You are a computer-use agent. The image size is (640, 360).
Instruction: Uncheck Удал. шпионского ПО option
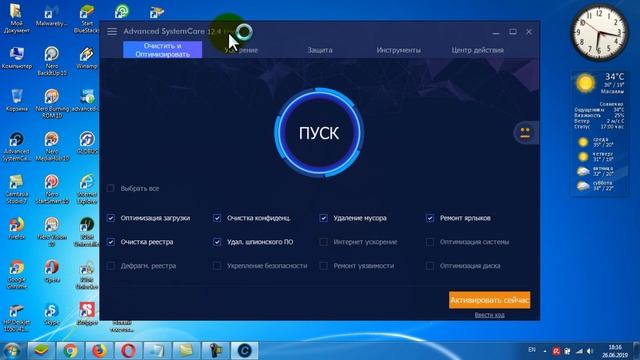coord(217,242)
